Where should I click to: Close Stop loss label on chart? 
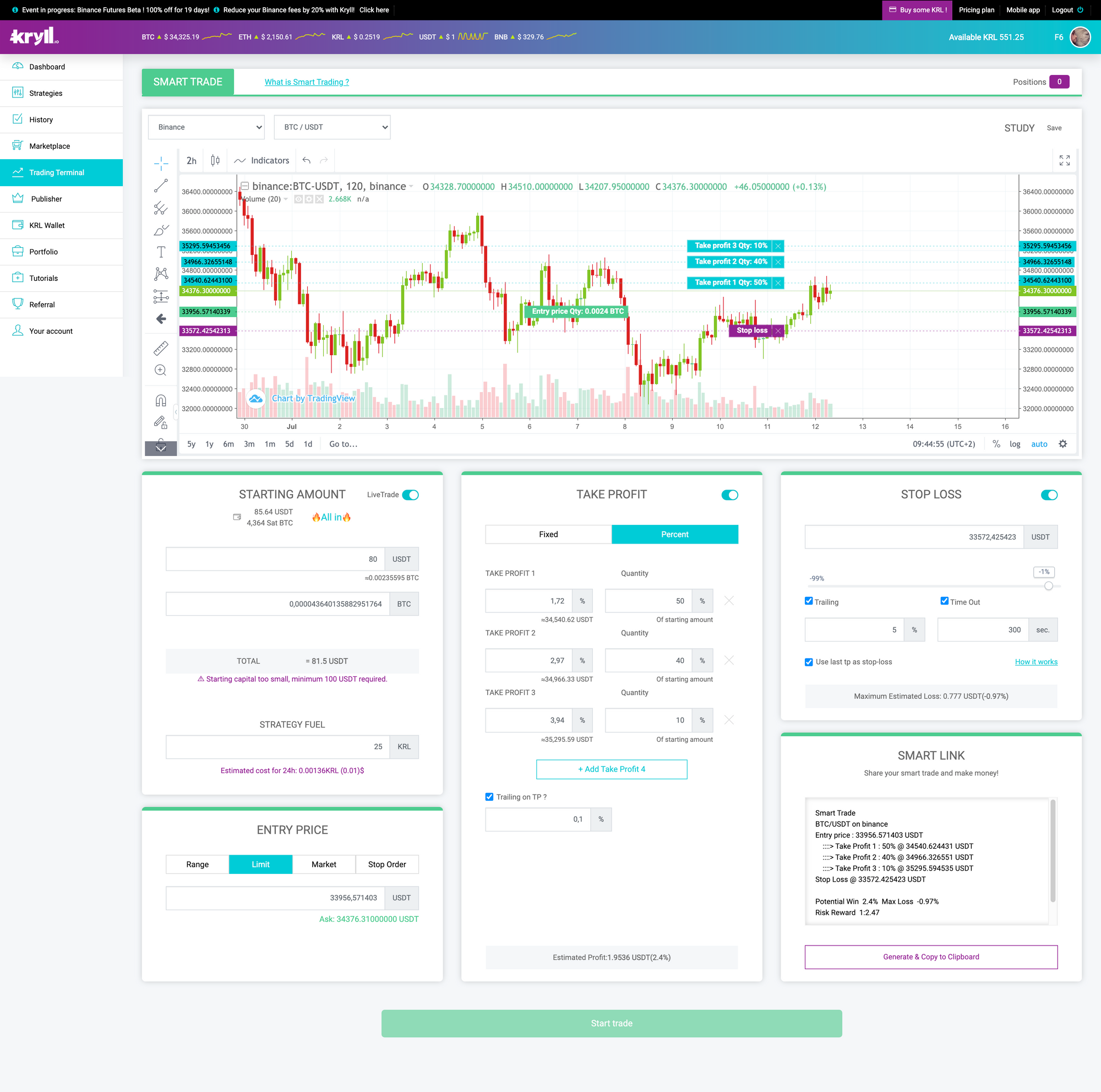point(778,330)
